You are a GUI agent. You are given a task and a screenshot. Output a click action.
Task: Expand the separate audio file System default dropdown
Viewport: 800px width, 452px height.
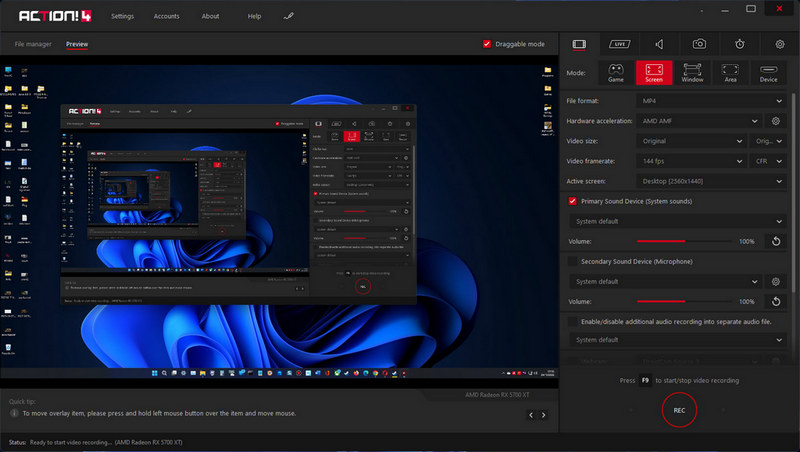(678, 340)
